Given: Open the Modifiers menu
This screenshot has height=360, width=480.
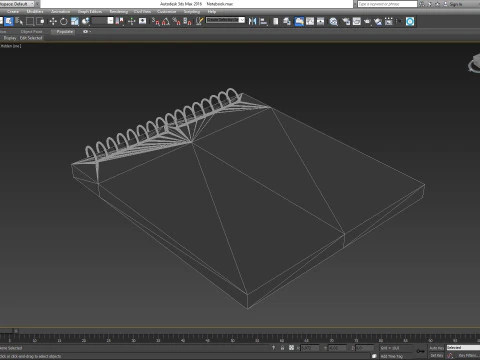Looking at the screenshot, I should [35, 11].
